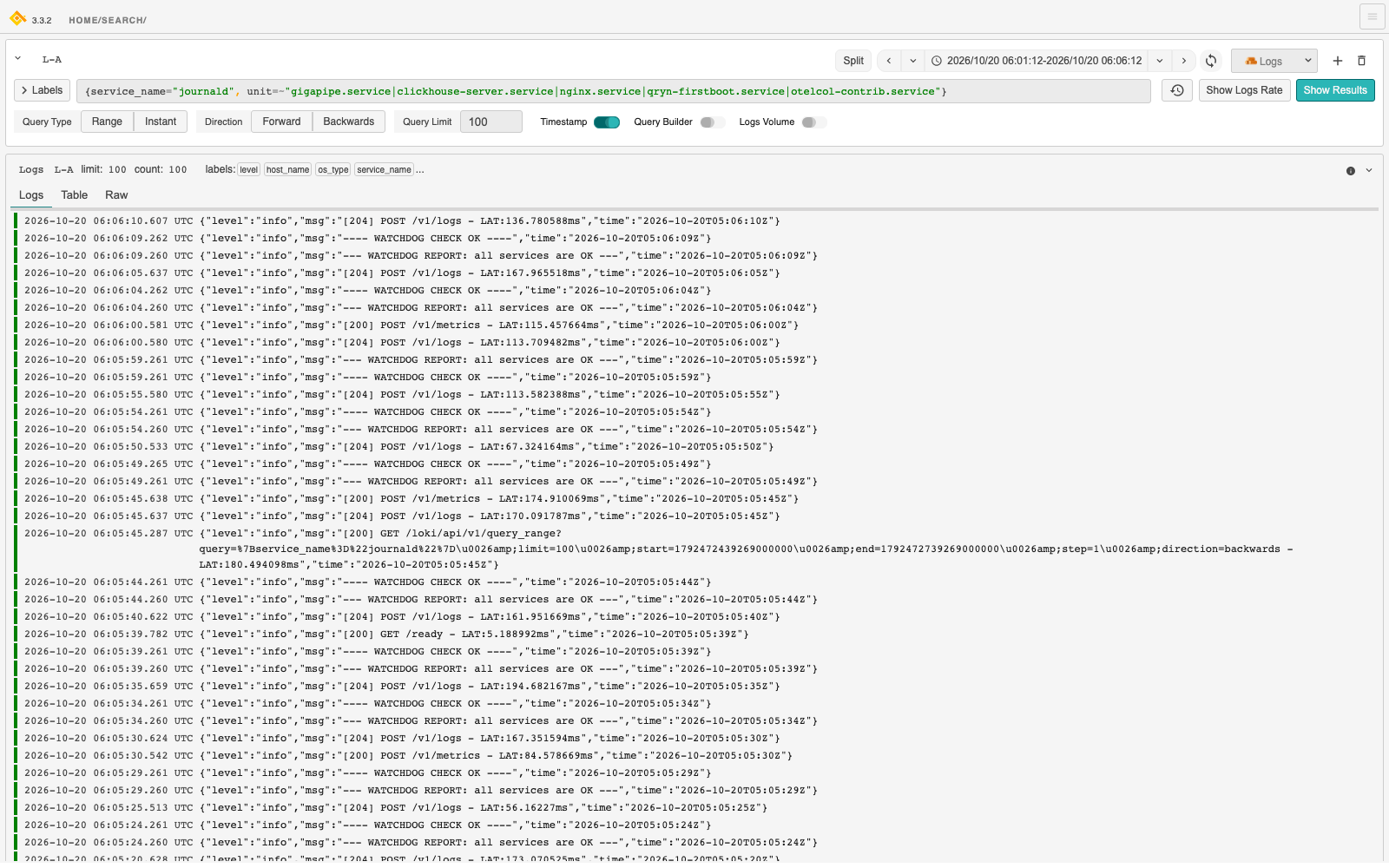1389x868 pixels.
Task: Select the Range query type
Action: tap(107, 122)
